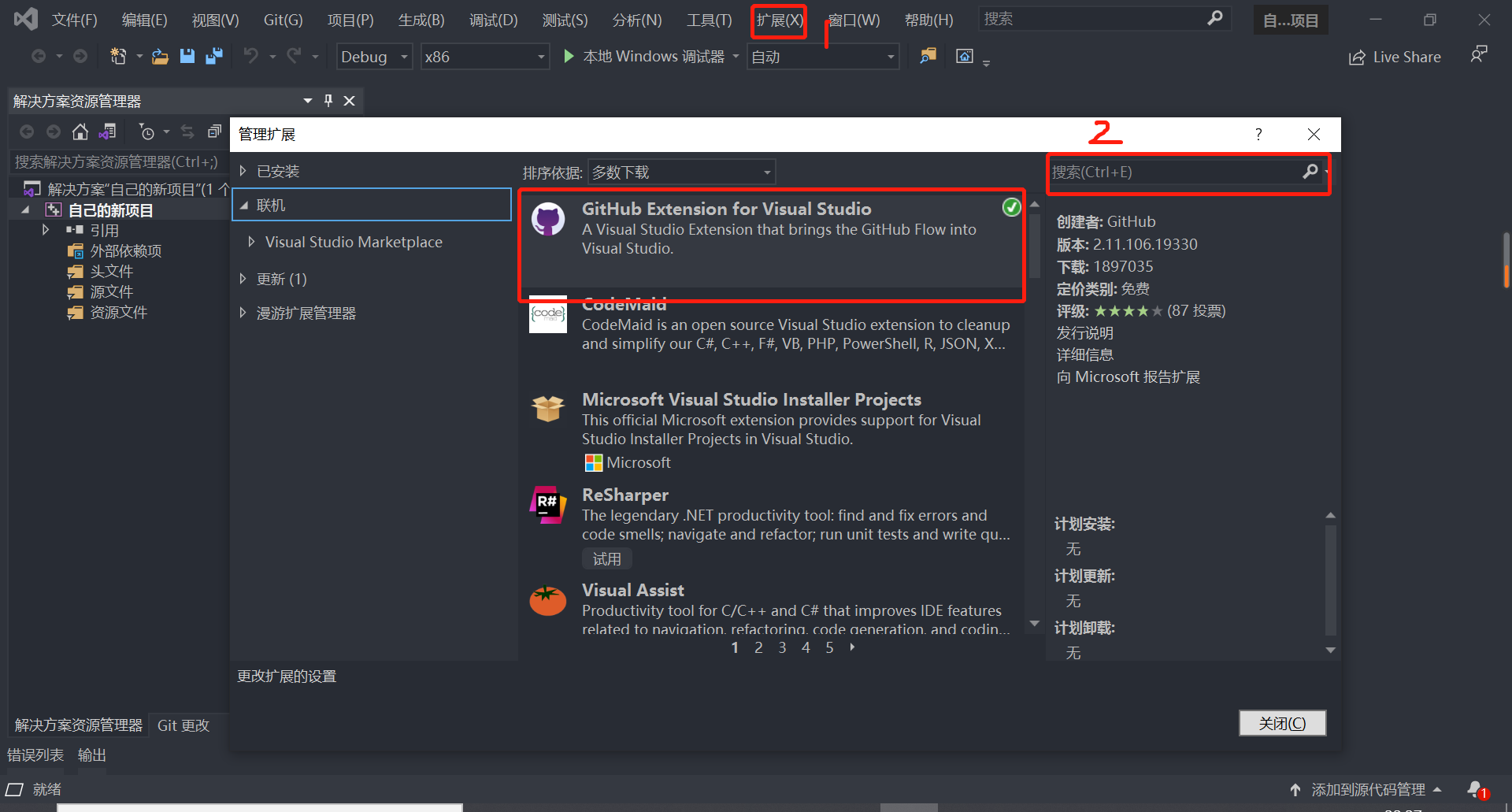Click the Save floppy disk icon
Viewport: 1512px width, 812px height.
pyautogui.click(x=187, y=56)
